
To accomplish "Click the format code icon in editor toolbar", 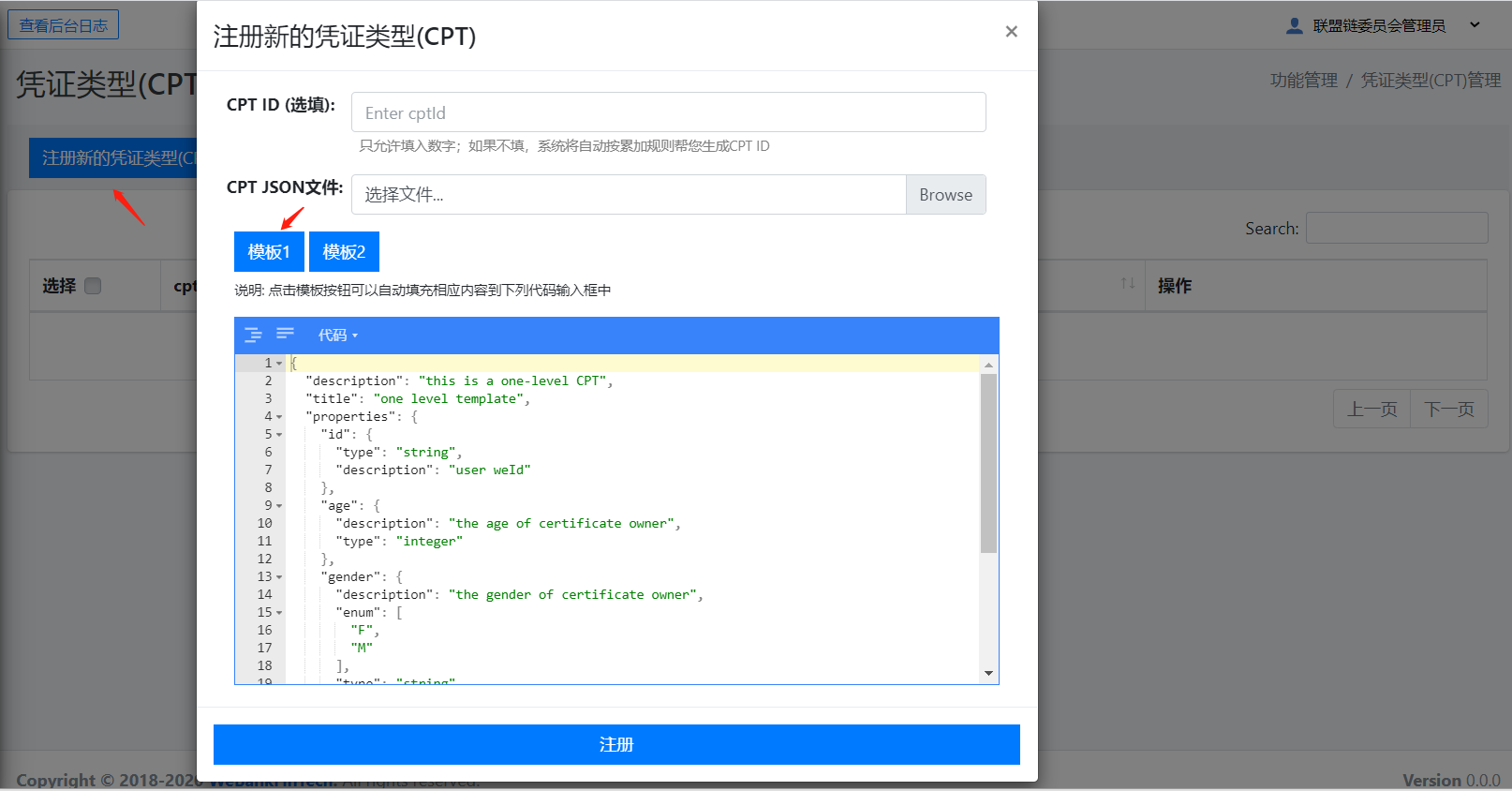I will (x=253, y=335).
